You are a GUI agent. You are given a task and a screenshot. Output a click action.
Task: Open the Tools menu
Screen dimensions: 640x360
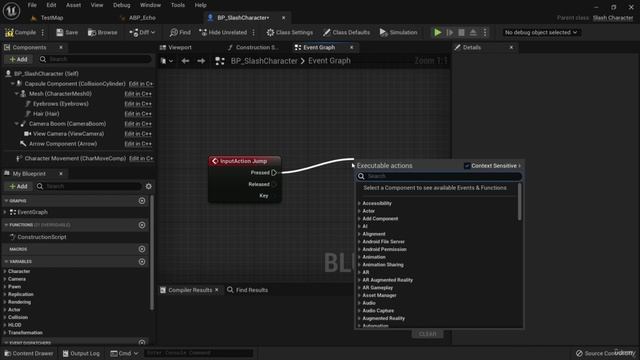178,5
